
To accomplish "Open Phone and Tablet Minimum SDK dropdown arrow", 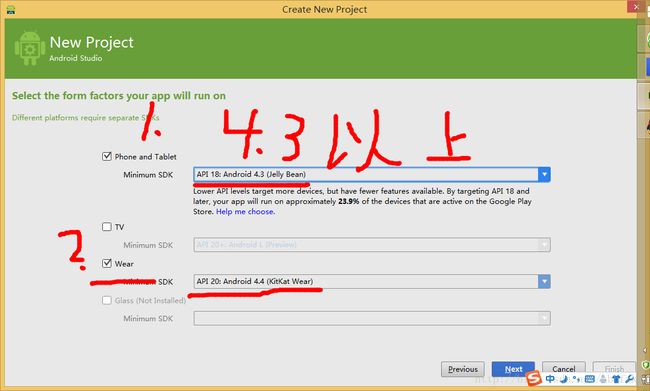I will 544,175.
